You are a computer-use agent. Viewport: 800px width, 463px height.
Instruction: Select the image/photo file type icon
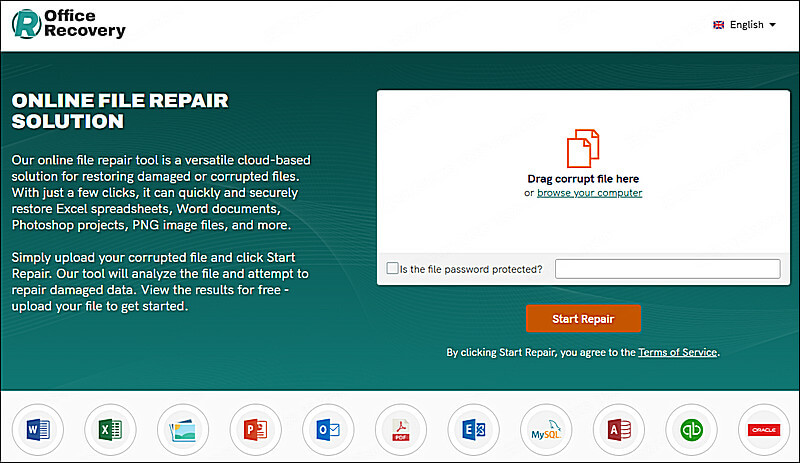[183, 429]
